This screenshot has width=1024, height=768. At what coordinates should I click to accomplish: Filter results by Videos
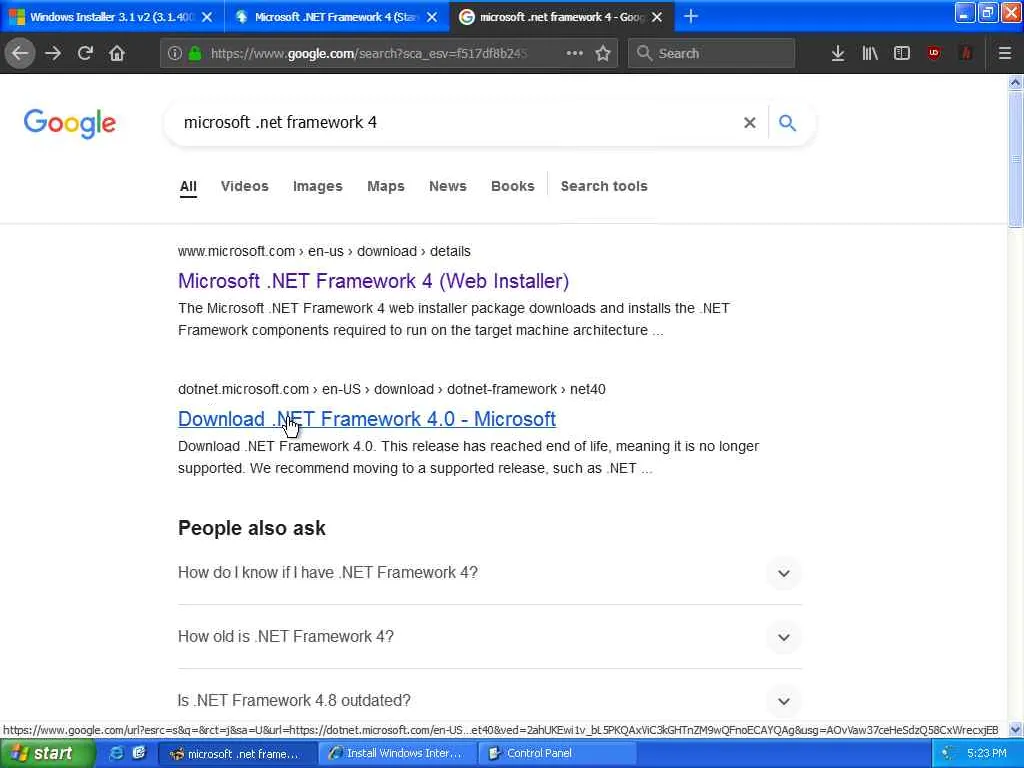pyautogui.click(x=245, y=186)
